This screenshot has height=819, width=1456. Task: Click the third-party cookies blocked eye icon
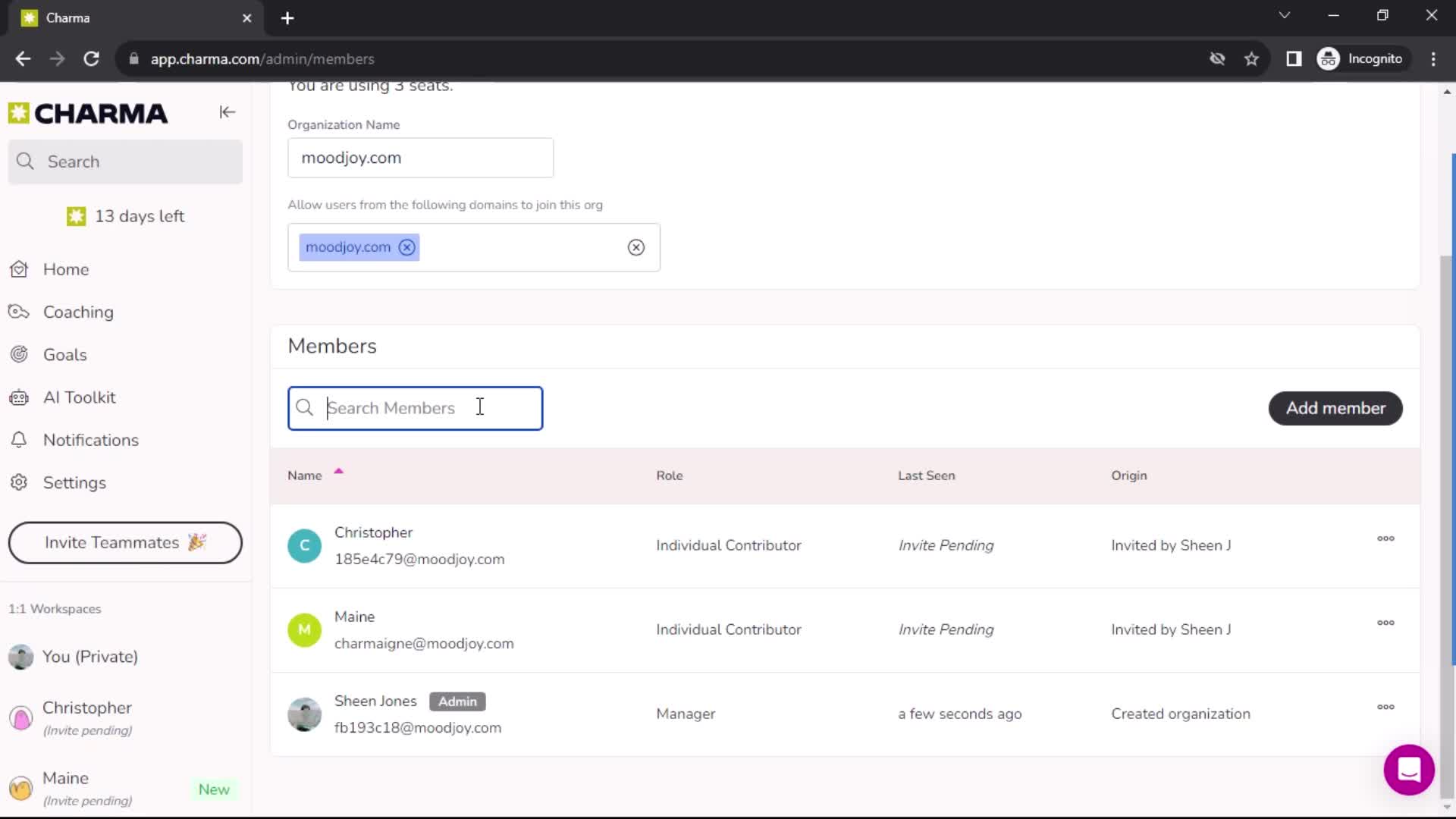pyautogui.click(x=1217, y=58)
